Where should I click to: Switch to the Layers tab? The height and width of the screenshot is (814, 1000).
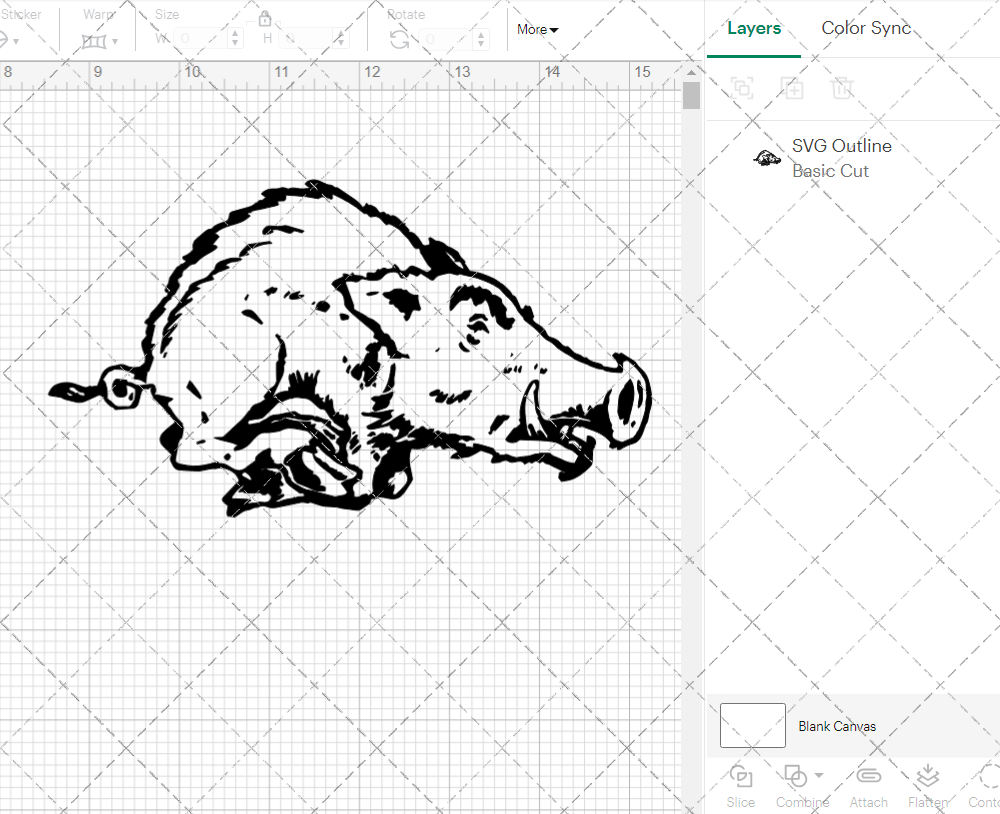click(x=755, y=28)
